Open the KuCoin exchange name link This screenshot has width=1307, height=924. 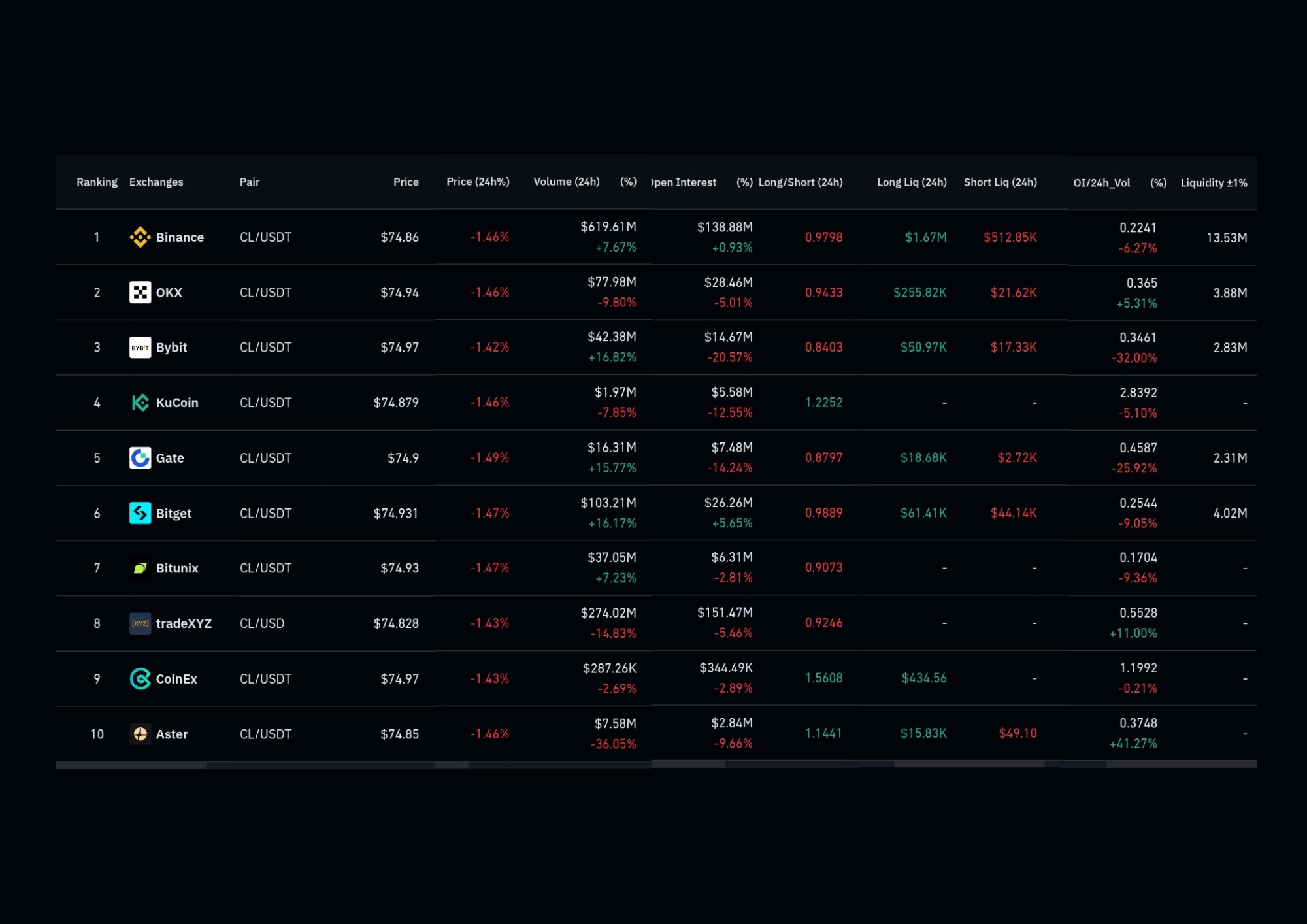[x=176, y=403]
